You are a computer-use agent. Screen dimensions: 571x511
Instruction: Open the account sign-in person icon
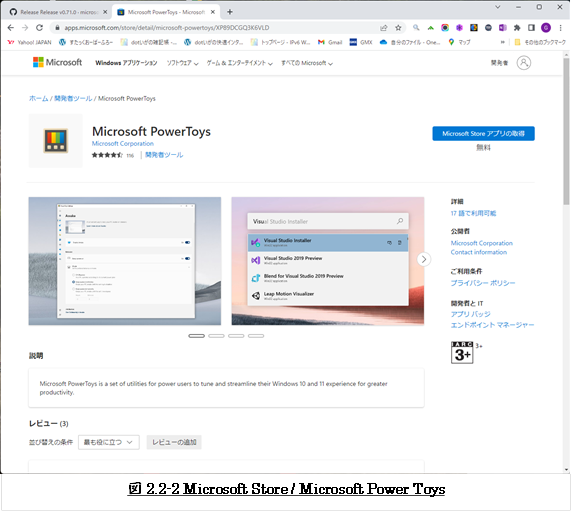(x=524, y=63)
